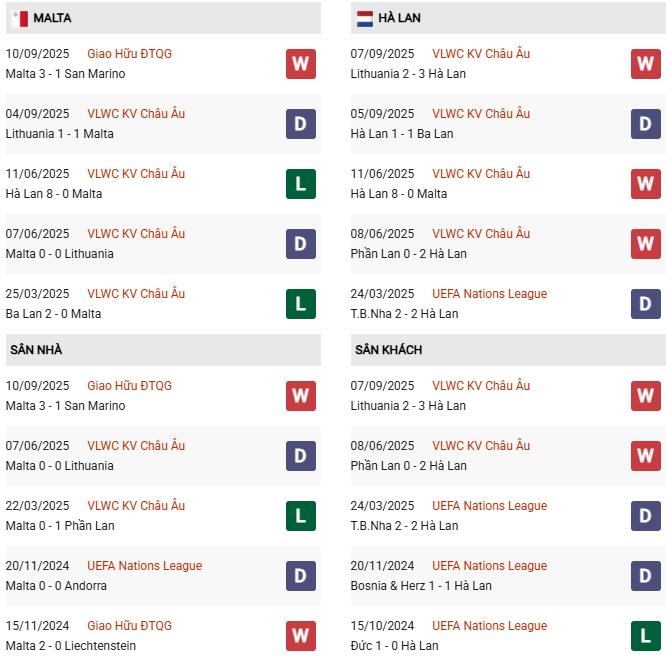Switch to the SÂN NHÀ section header
Viewport: 666px width, 659px height.
[36, 350]
